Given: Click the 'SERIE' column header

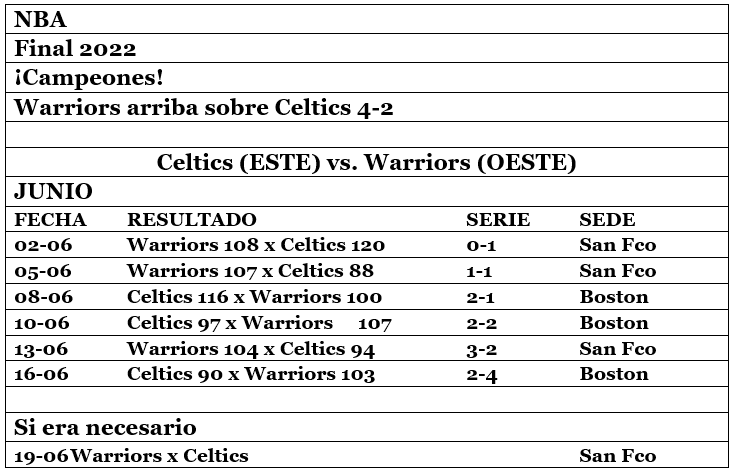Looking at the screenshot, I should (498, 220).
